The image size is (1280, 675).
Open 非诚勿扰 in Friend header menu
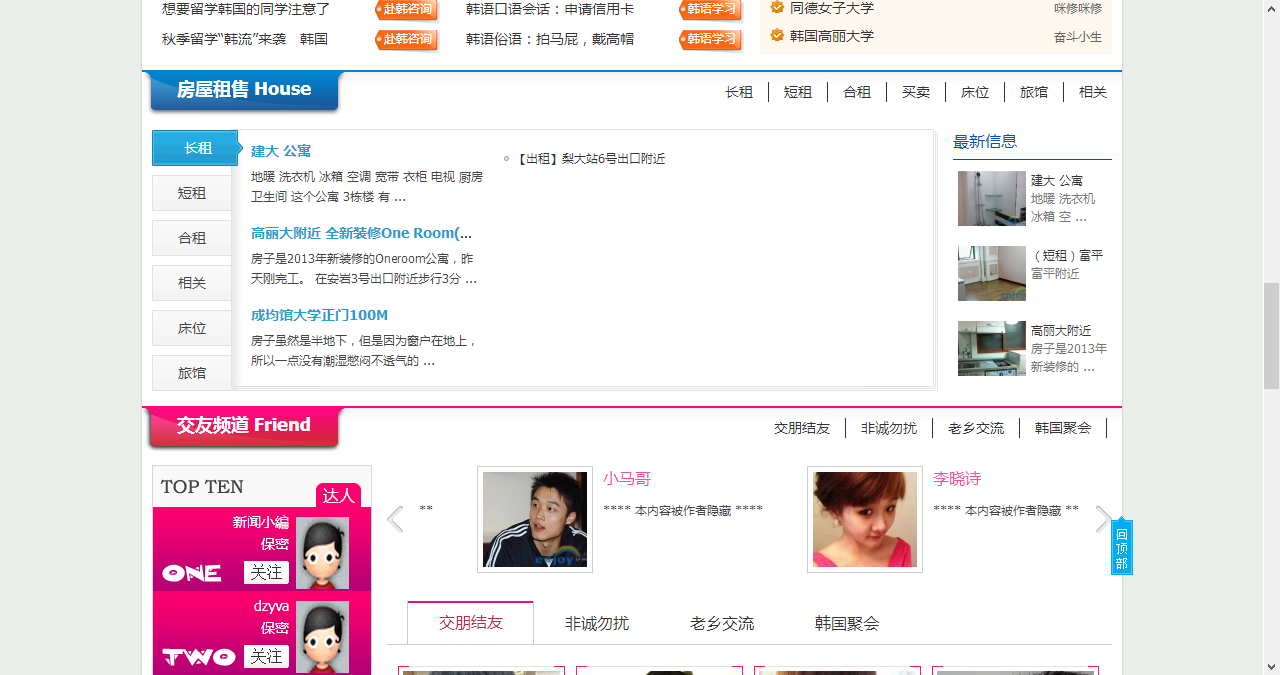coord(889,428)
